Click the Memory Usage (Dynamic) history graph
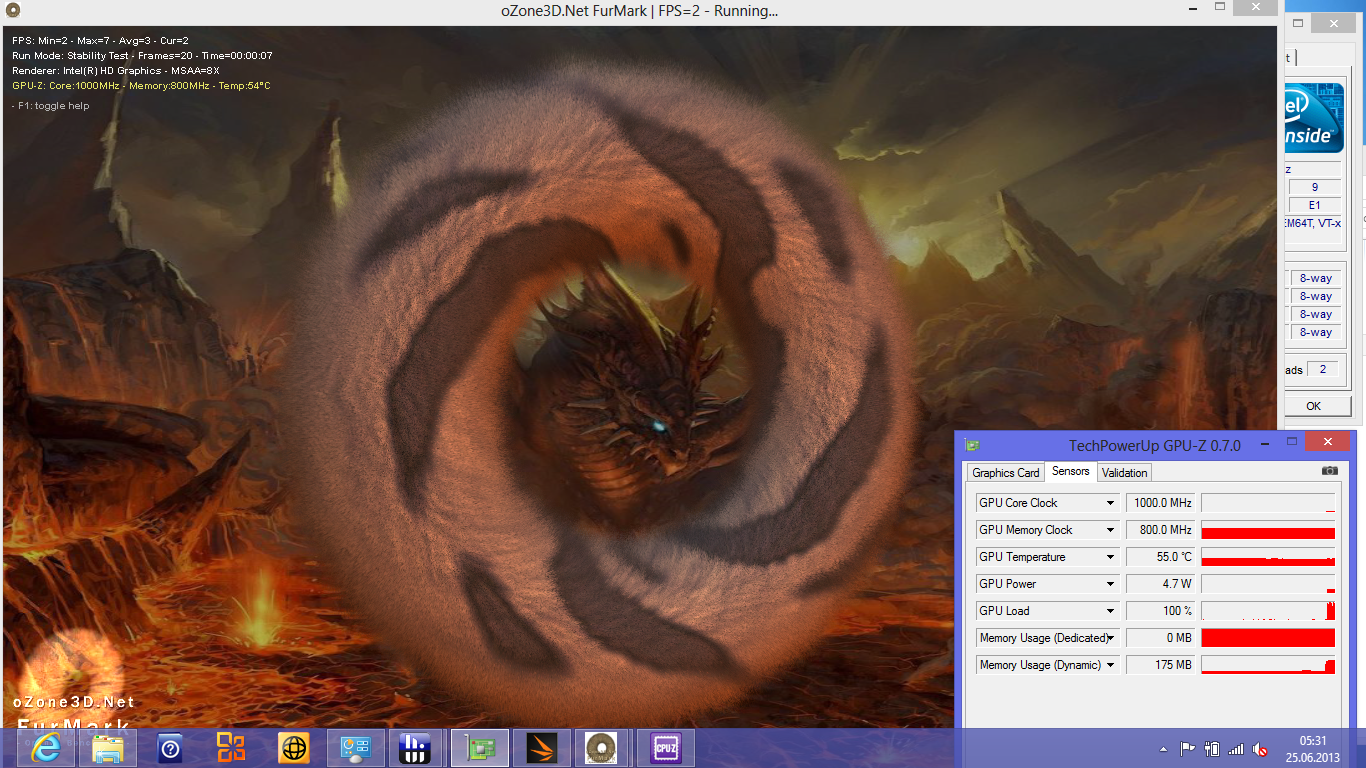The width and height of the screenshot is (1366, 768). pyautogui.click(x=1268, y=665)
